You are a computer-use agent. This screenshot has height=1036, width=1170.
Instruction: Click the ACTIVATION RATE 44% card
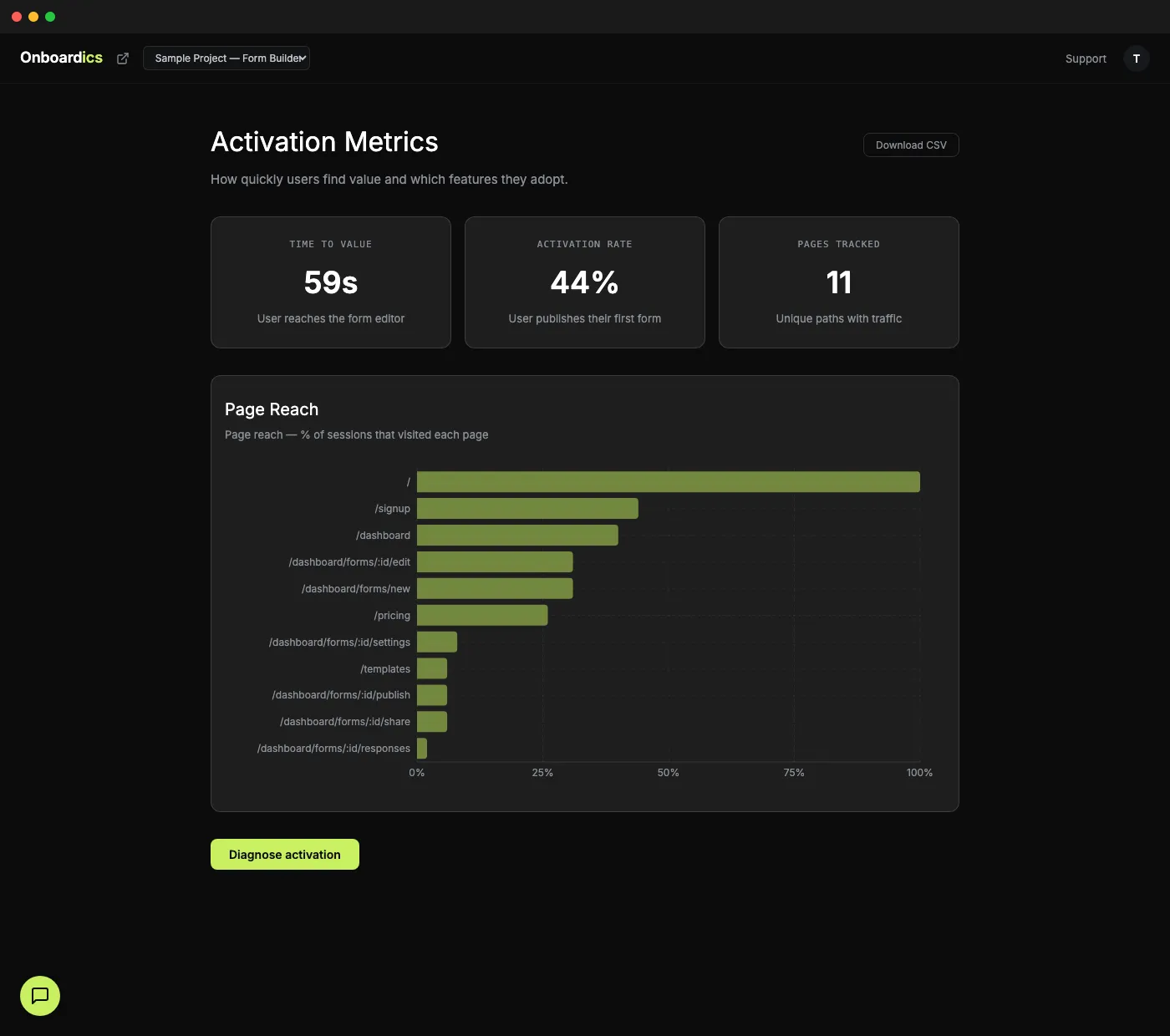click(x=584, y=282)
